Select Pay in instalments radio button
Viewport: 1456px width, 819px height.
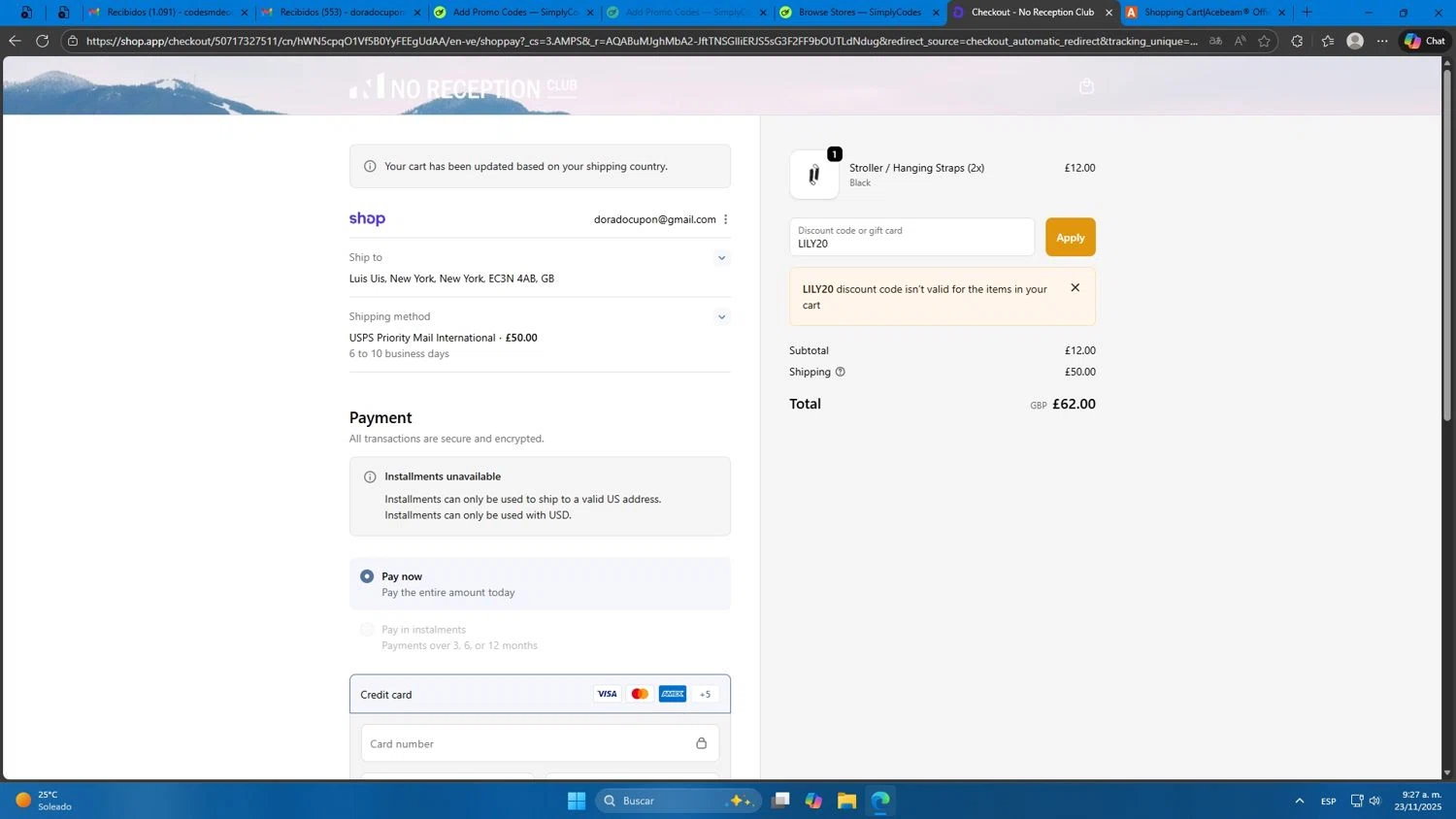click(367, 630)
